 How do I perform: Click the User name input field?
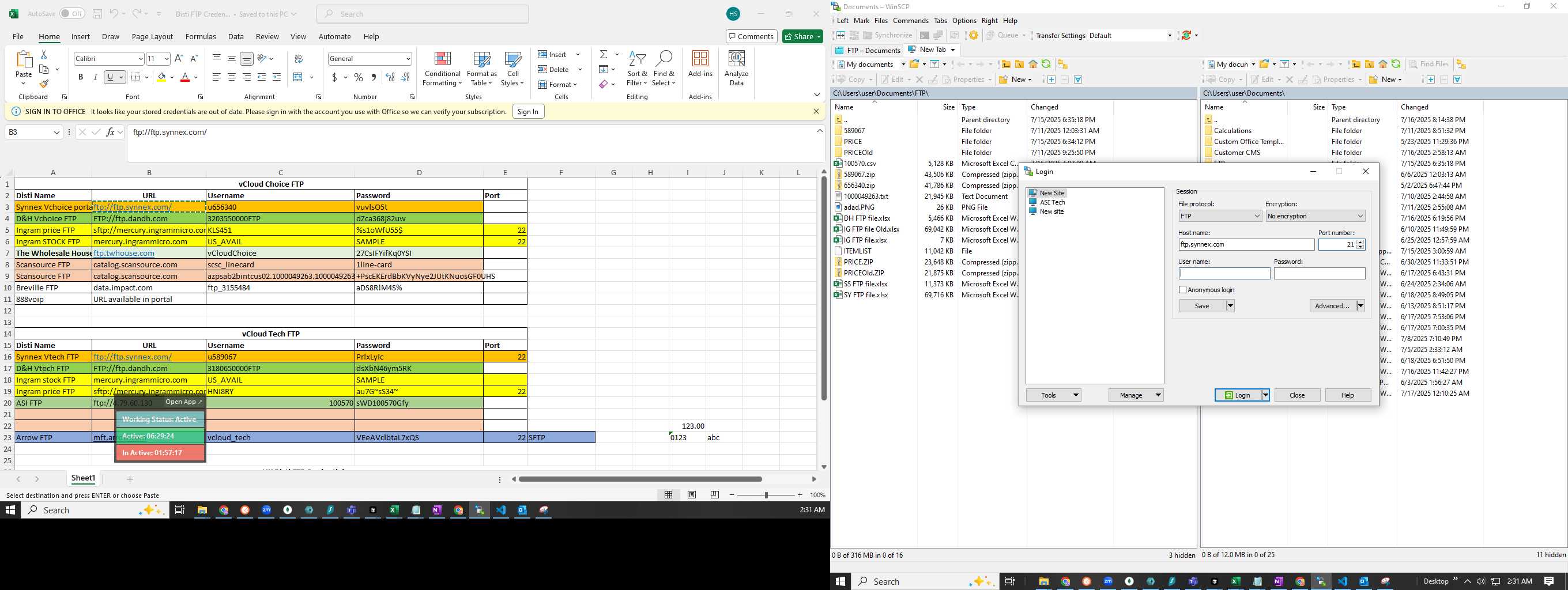point(1224,274)
